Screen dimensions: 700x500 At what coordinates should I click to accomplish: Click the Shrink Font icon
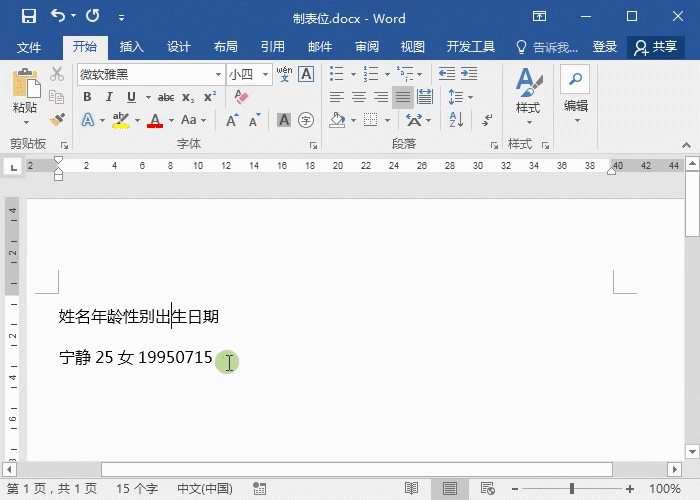coord(254,120)
